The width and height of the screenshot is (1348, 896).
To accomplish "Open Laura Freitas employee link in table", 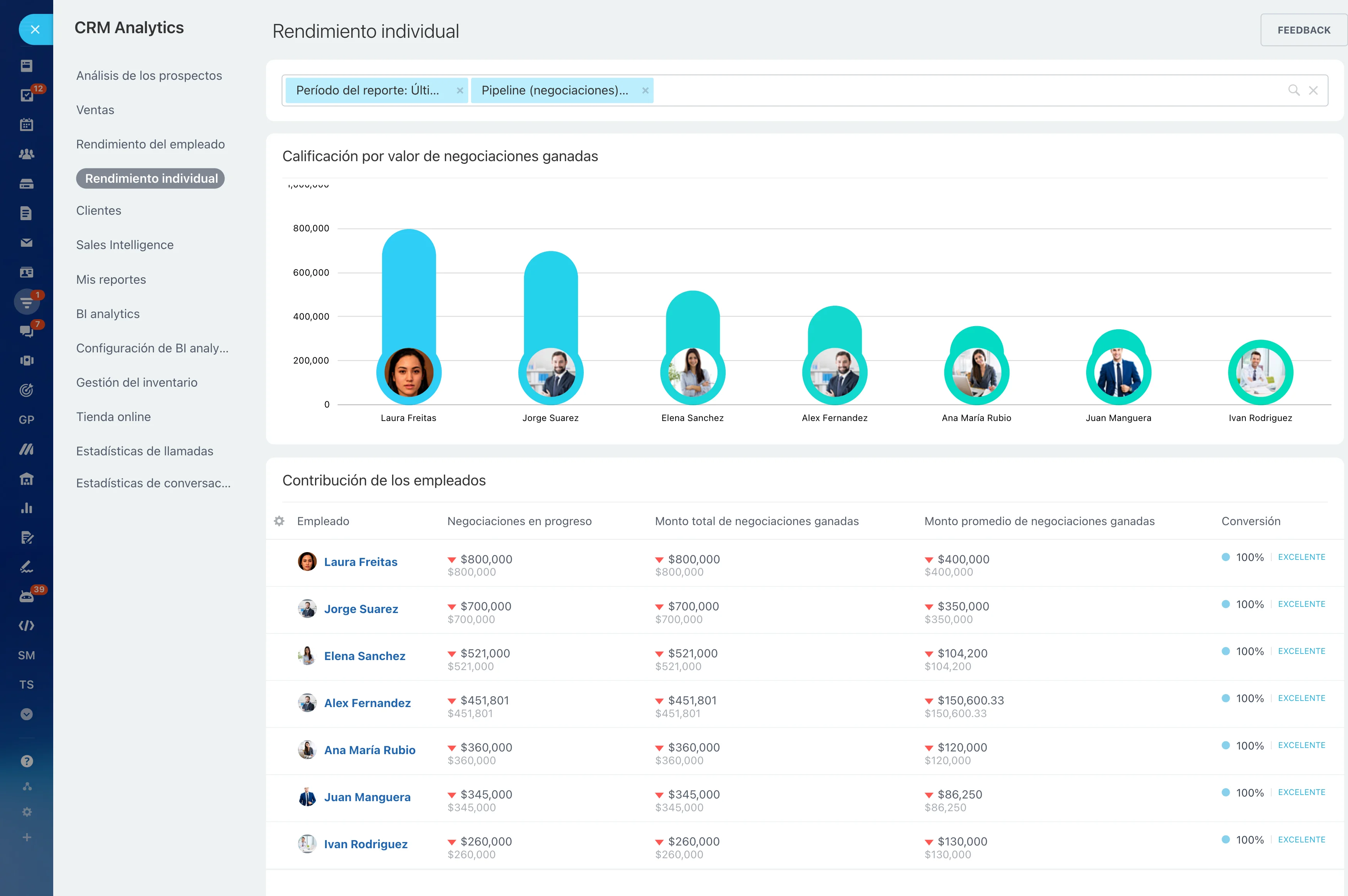I will [x=361, y=562].
